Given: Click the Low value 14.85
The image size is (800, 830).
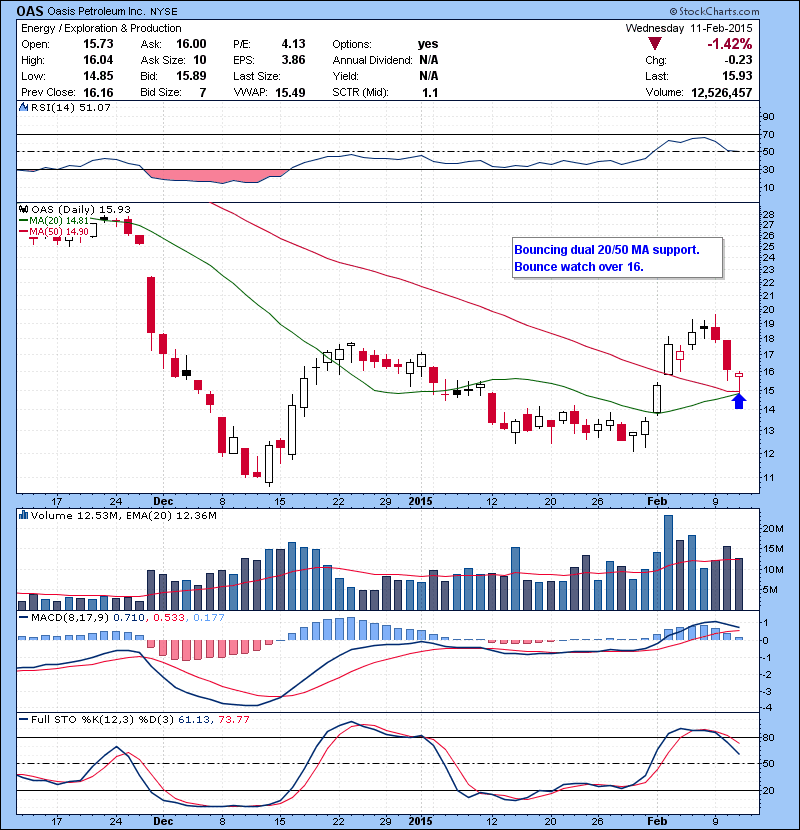Looking at the screenshot, I should (x=98, y=76).
